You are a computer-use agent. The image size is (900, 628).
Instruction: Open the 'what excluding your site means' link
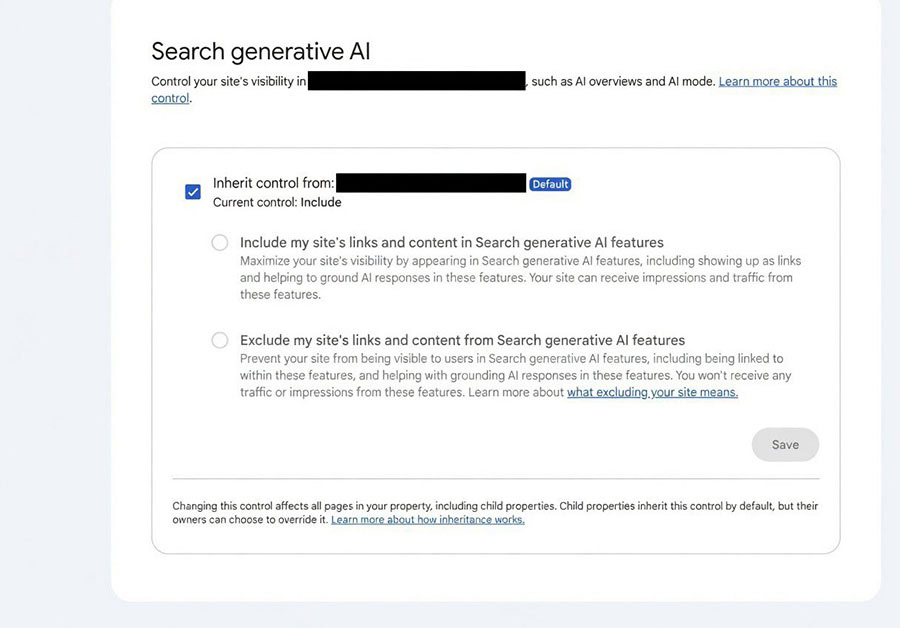pyautogui.click(x=653, y=392)
